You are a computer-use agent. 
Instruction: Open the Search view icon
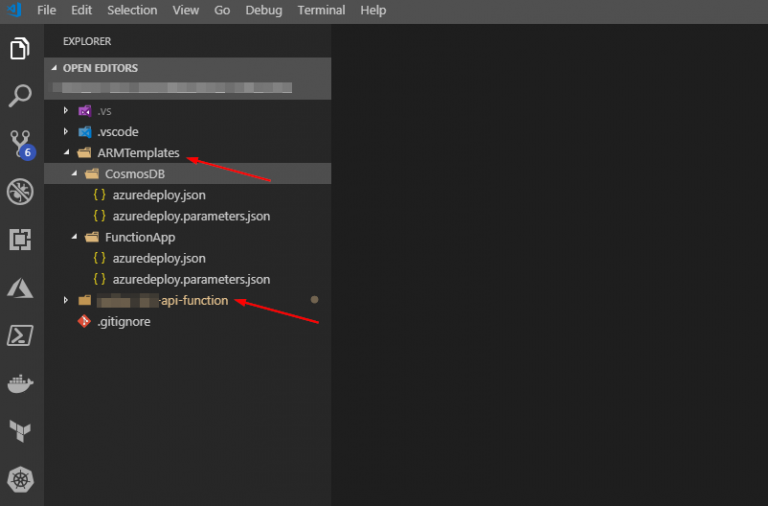[x=20, y=96]
